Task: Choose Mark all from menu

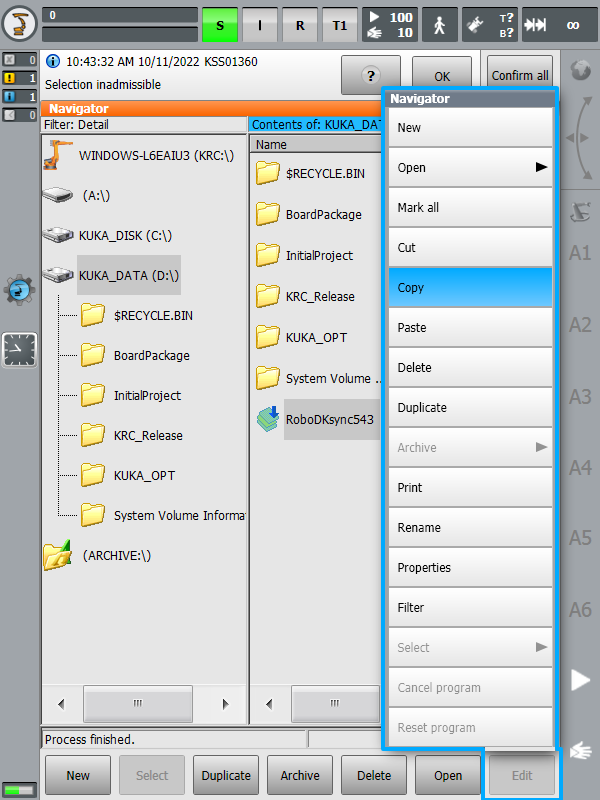Action: (470, 208)
